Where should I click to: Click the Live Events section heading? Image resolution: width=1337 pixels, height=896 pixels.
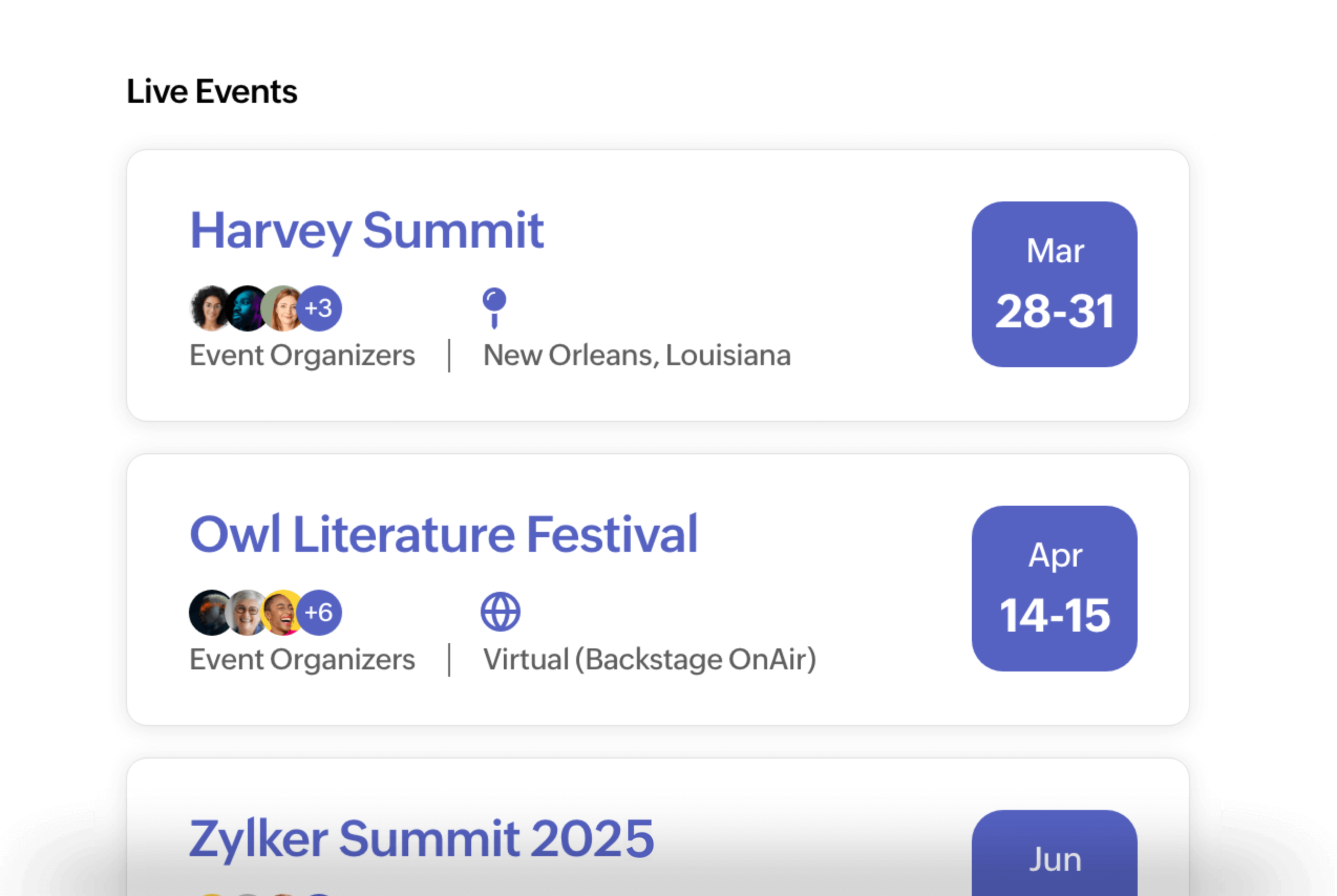coord(211,91)
